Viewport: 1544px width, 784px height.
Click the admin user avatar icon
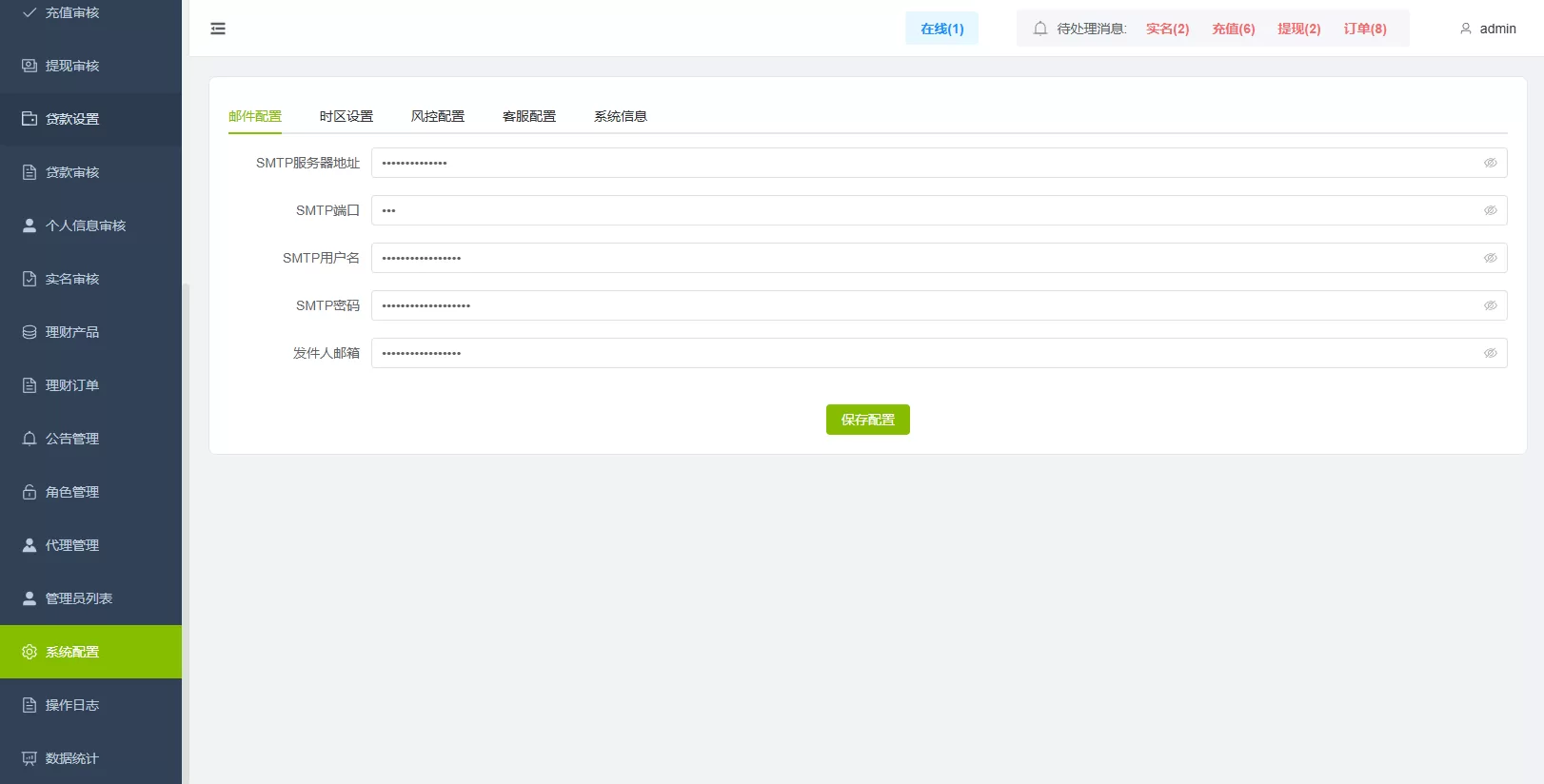[x=1466, y=29]
